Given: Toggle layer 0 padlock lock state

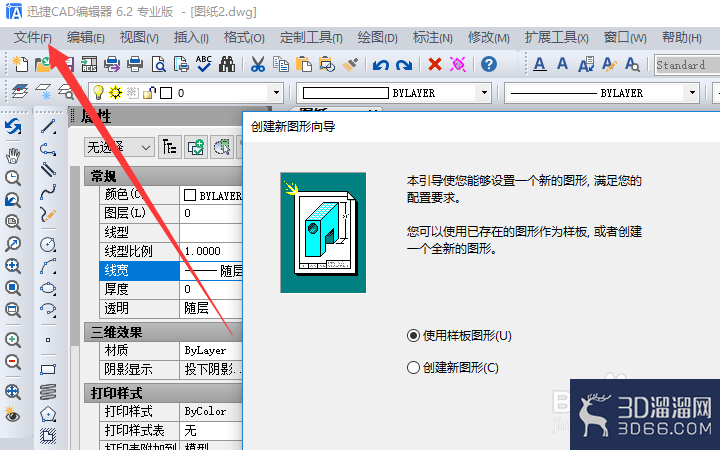Looking at the screenshot, I should click(x=149, y=93).
